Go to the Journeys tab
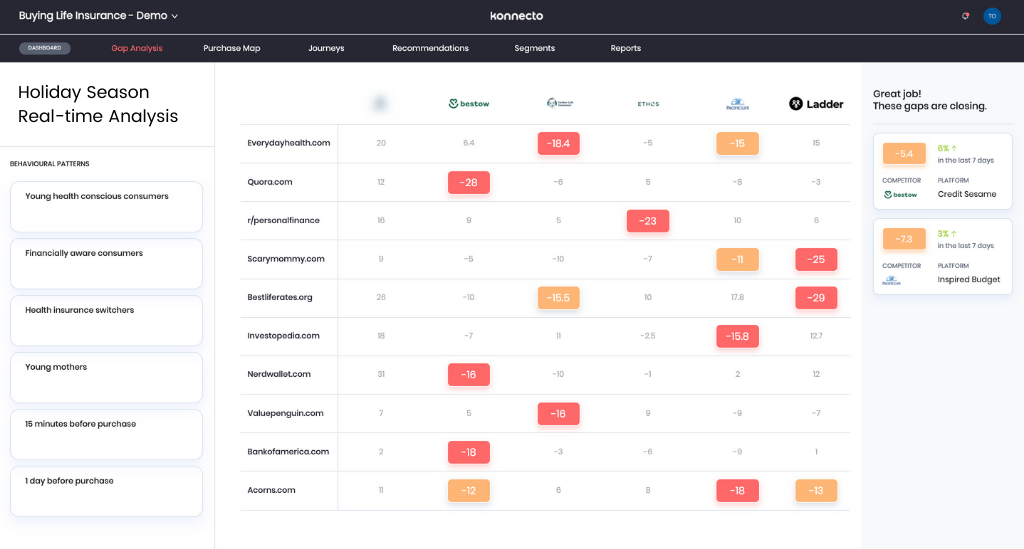This screenshot has height=549, width=1024. point(326,48)
